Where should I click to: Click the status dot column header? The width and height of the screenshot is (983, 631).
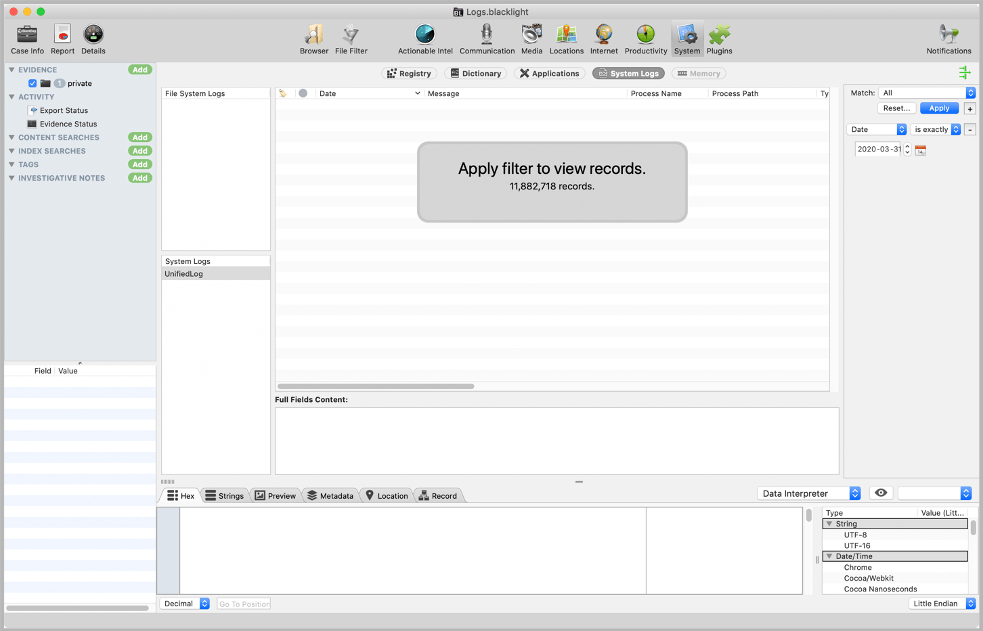click(x=303, y=93)
